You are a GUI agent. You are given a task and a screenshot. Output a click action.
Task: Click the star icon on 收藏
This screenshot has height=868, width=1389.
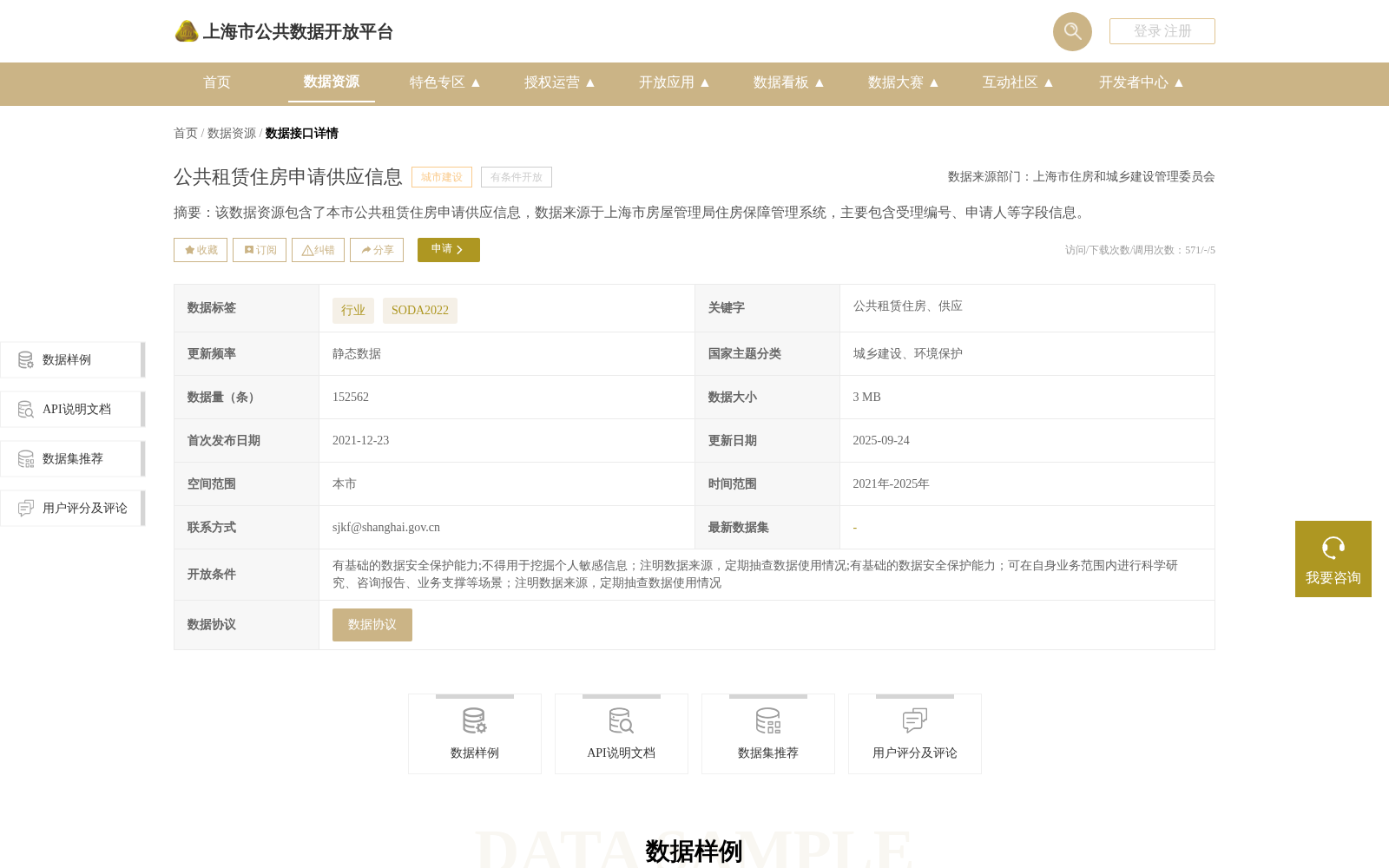click(189, 250)
